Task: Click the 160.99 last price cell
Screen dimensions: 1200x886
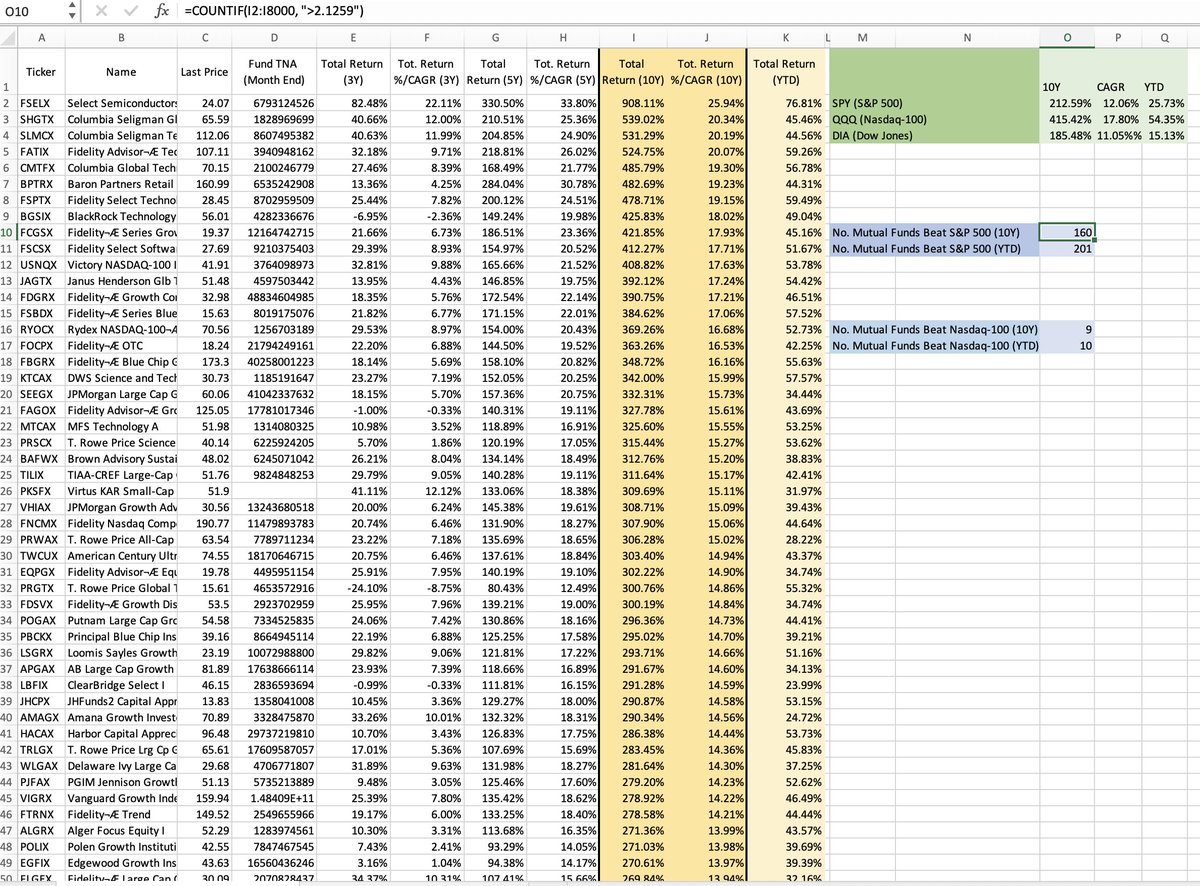Action: pyautogui.click(x=204, y=184)
